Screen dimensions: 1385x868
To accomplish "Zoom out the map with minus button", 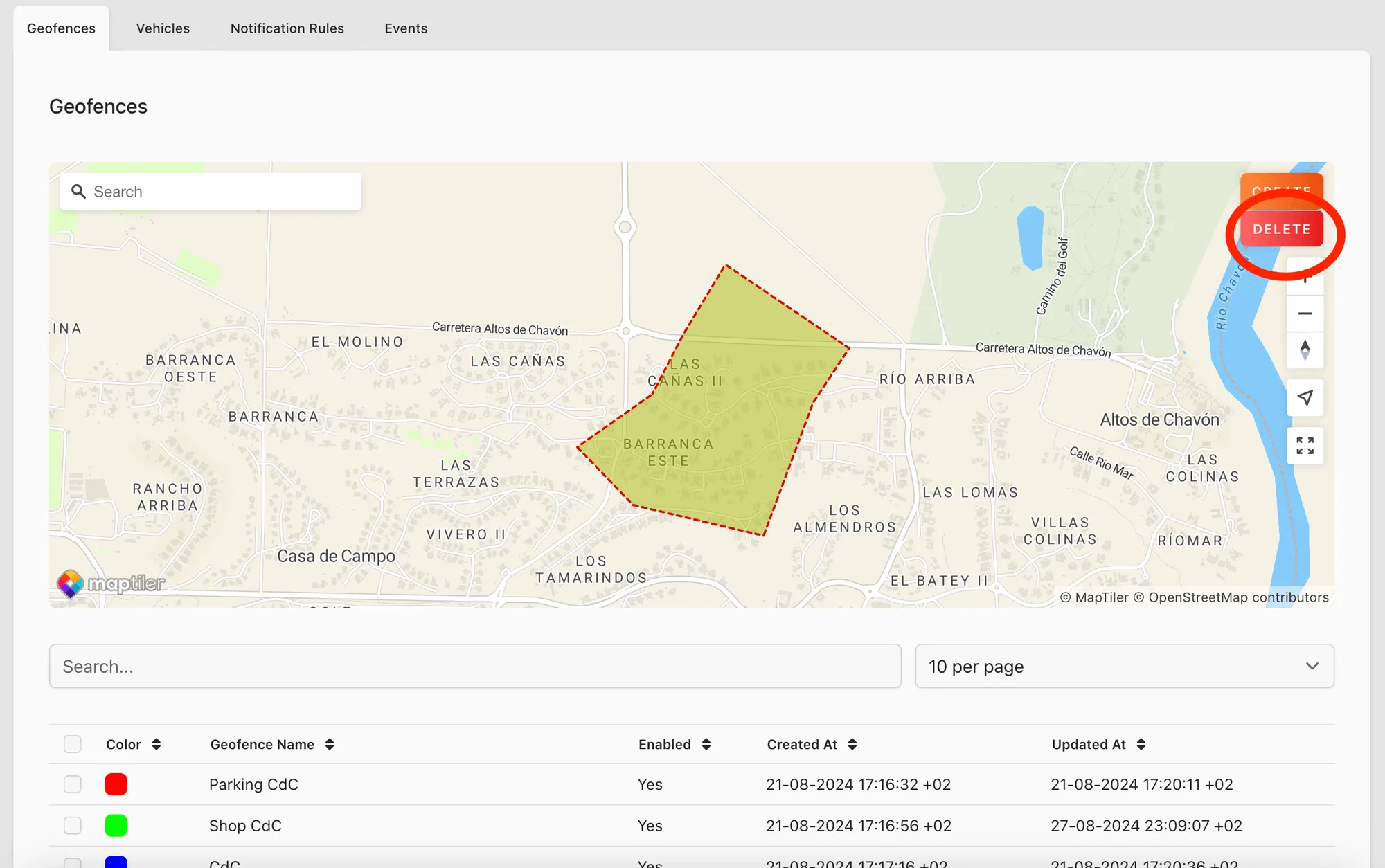I will (1305, 314).
